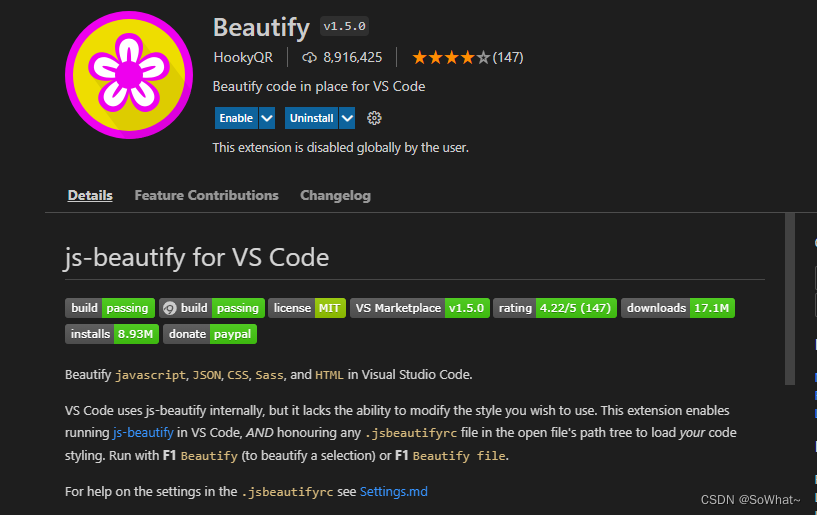Click the rating 4.22/5 badge

[555, 308]
